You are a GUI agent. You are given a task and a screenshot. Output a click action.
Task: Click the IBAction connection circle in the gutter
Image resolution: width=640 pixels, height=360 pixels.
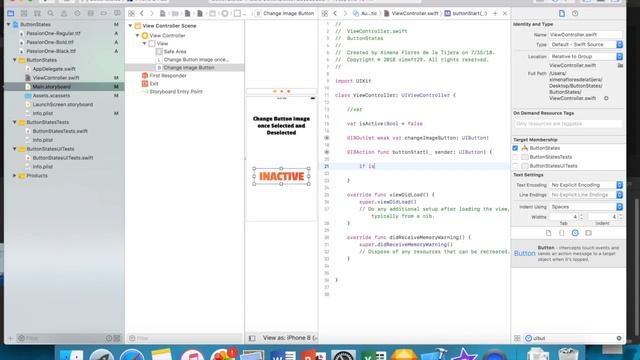click(x=327, y=152)
